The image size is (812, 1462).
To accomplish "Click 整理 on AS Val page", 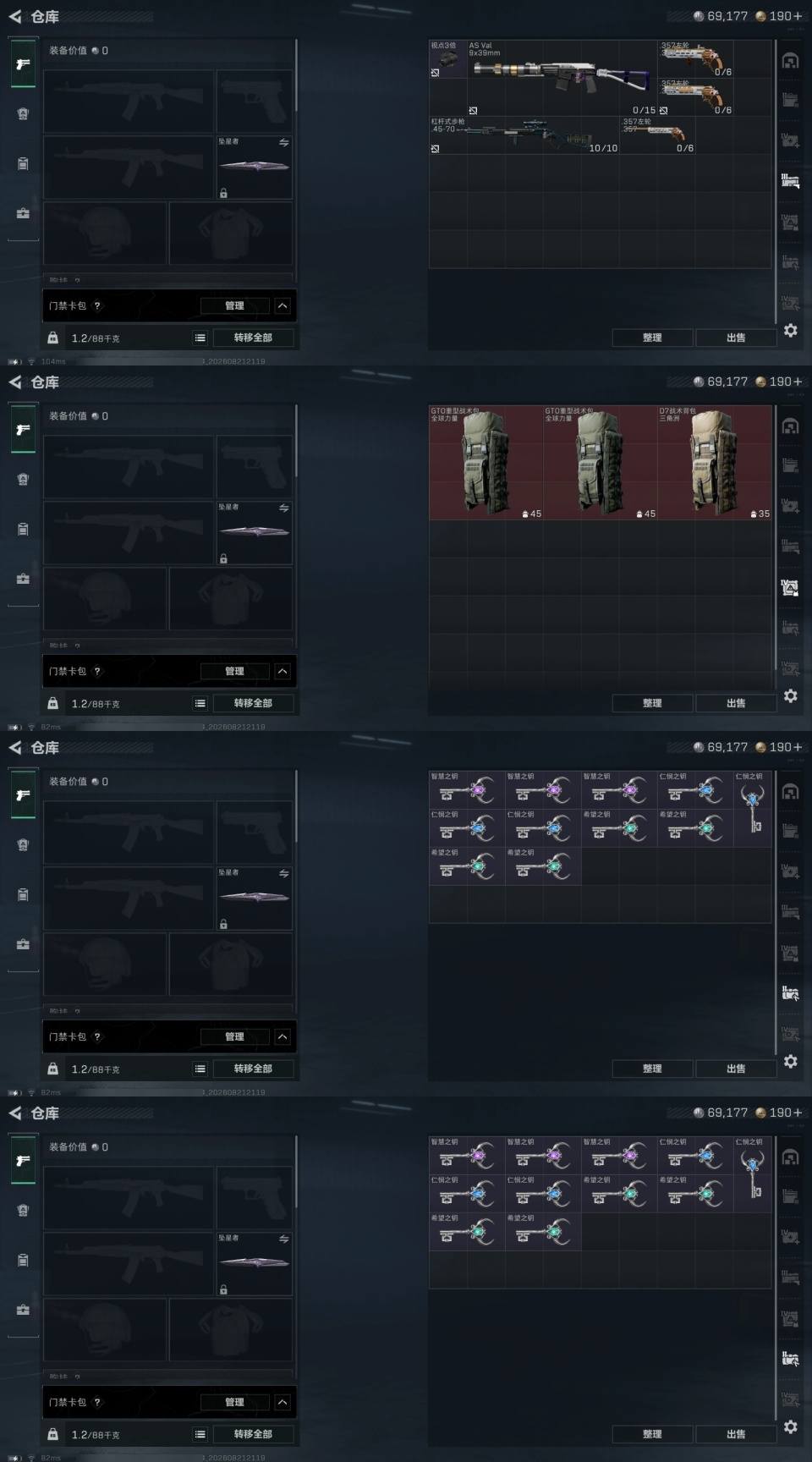I will tap(652, 338).
